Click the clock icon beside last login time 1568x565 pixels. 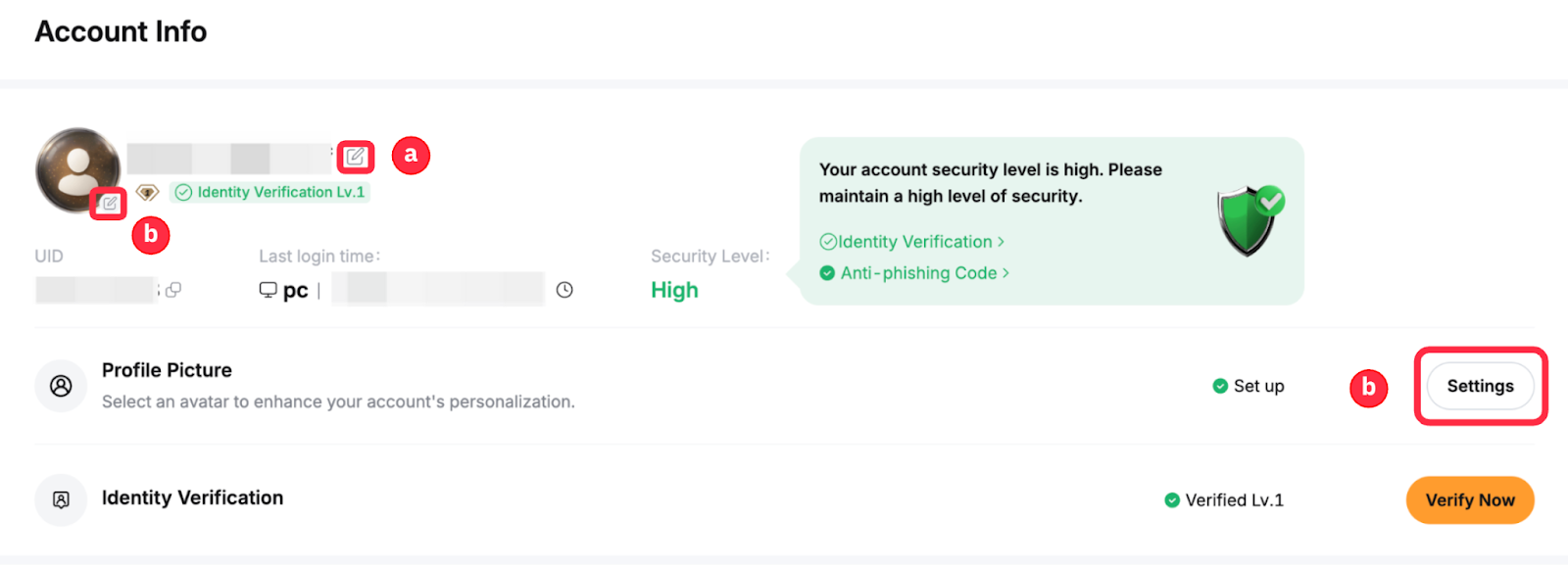(564, 290)
